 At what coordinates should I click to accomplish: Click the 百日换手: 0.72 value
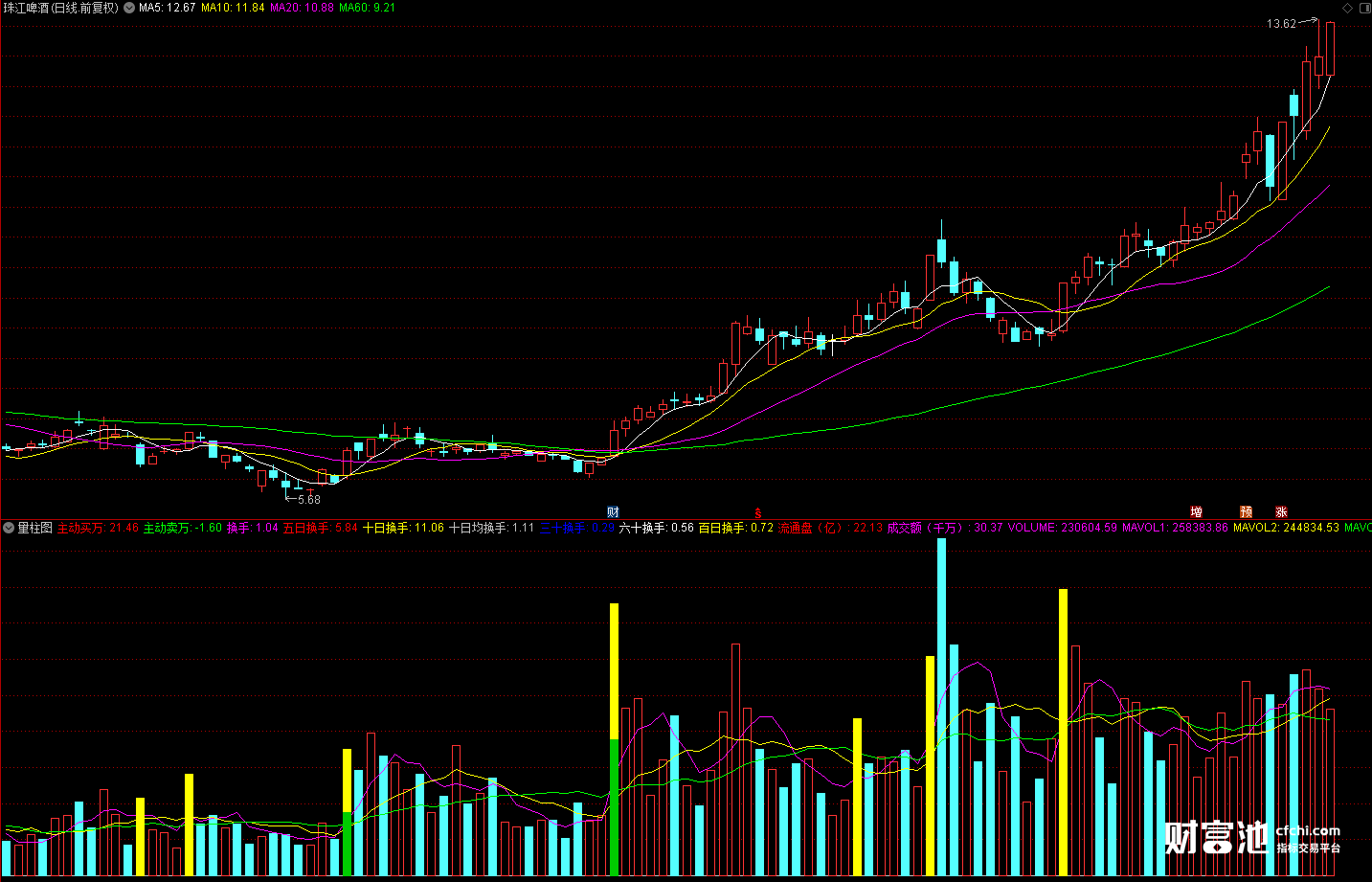coord(736,528)
